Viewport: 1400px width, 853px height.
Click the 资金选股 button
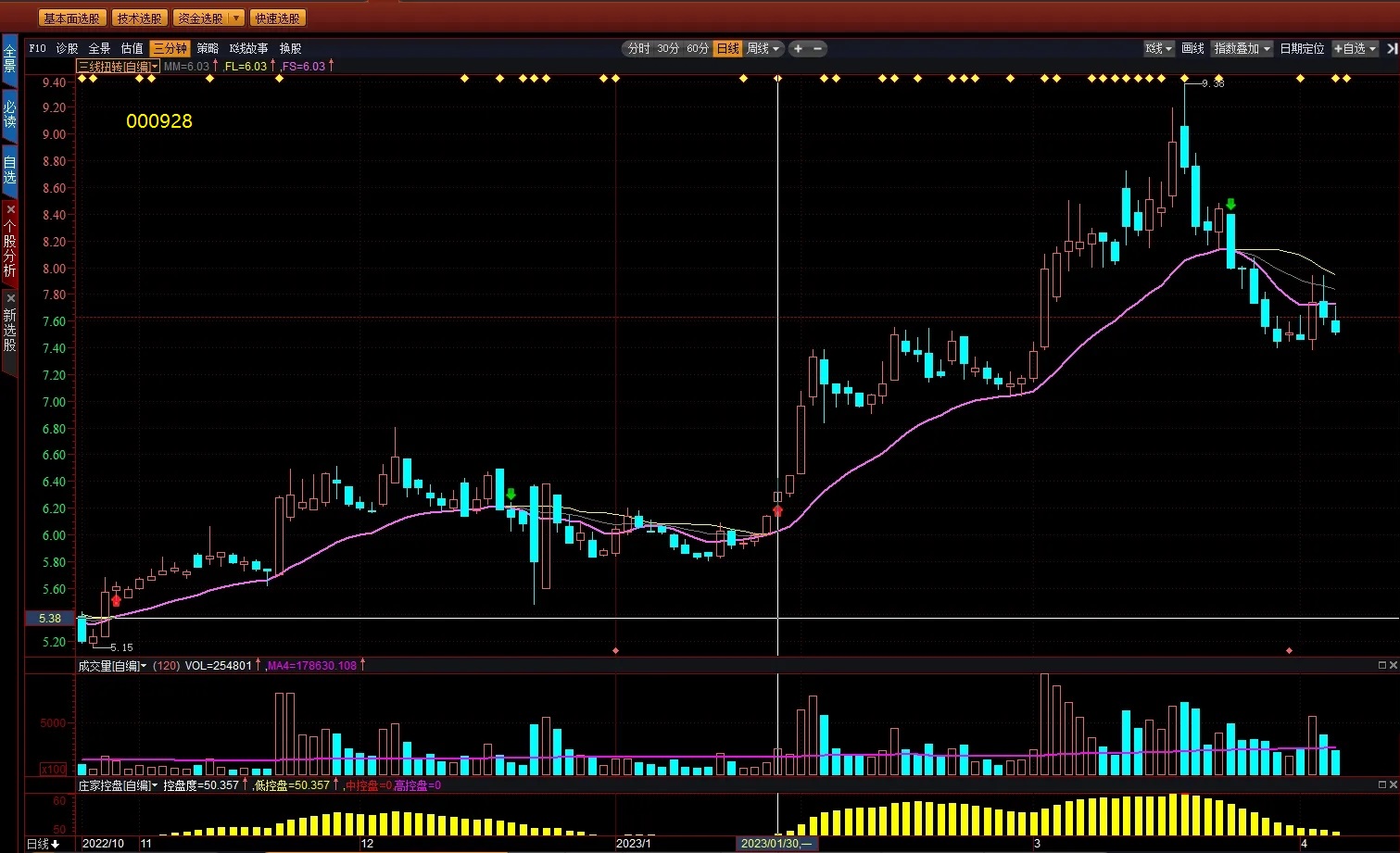coord(200,19)
